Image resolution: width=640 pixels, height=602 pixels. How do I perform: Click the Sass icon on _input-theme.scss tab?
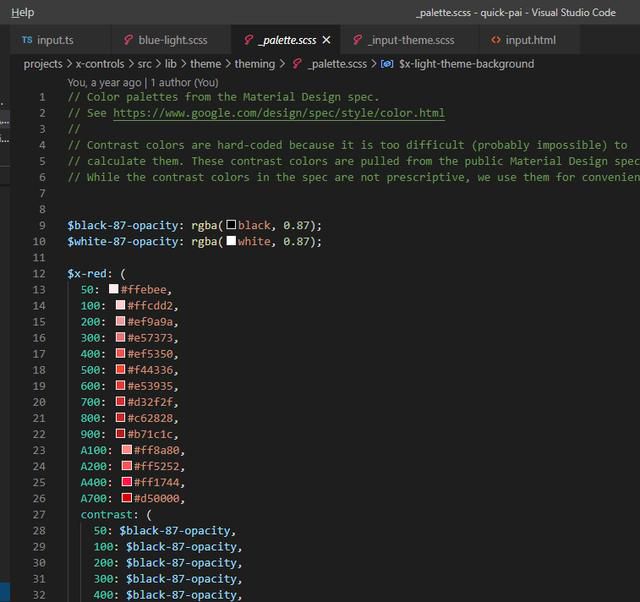coord(357,40)
